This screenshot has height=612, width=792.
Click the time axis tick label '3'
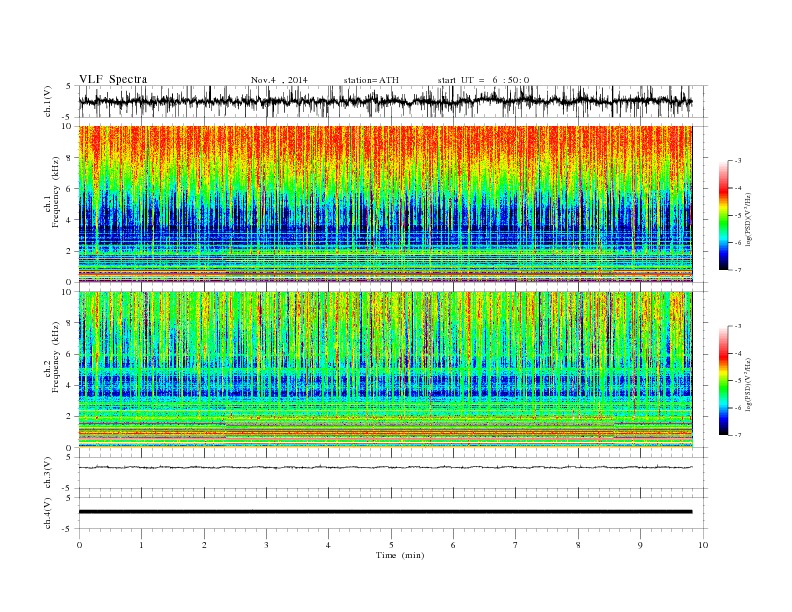[266, 545]
